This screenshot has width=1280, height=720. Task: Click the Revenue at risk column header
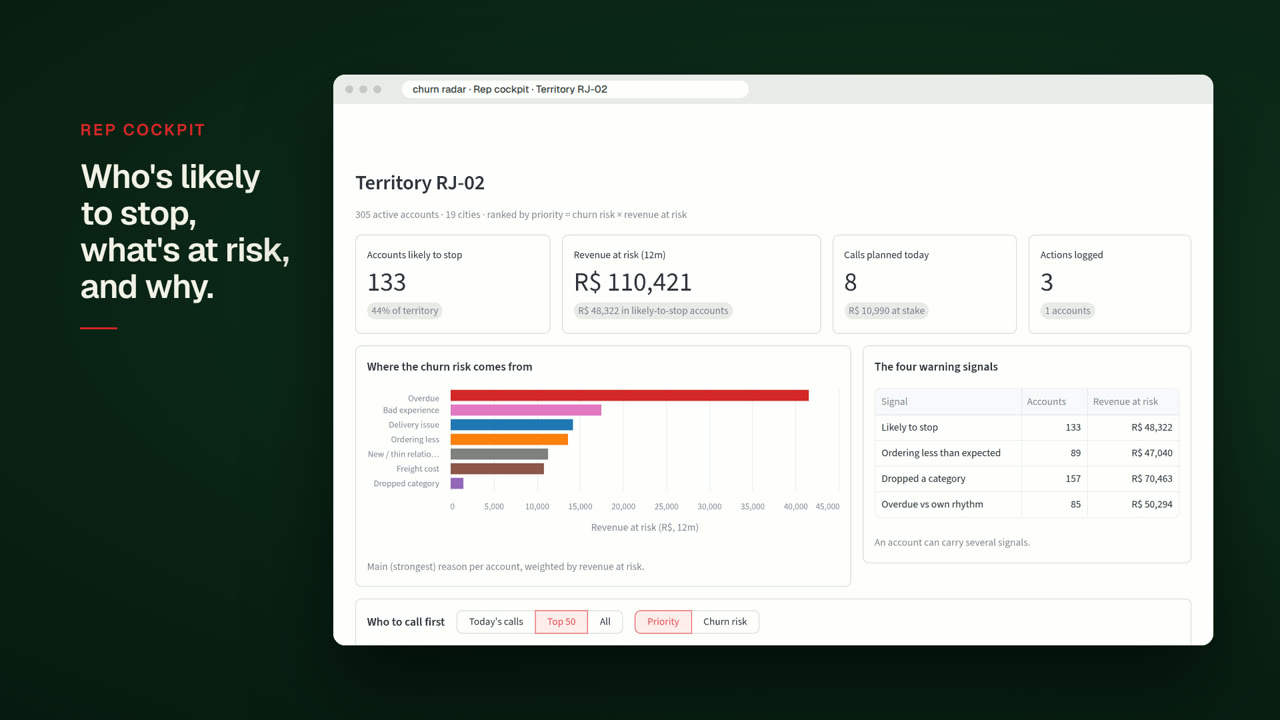tap(1133, 402)
